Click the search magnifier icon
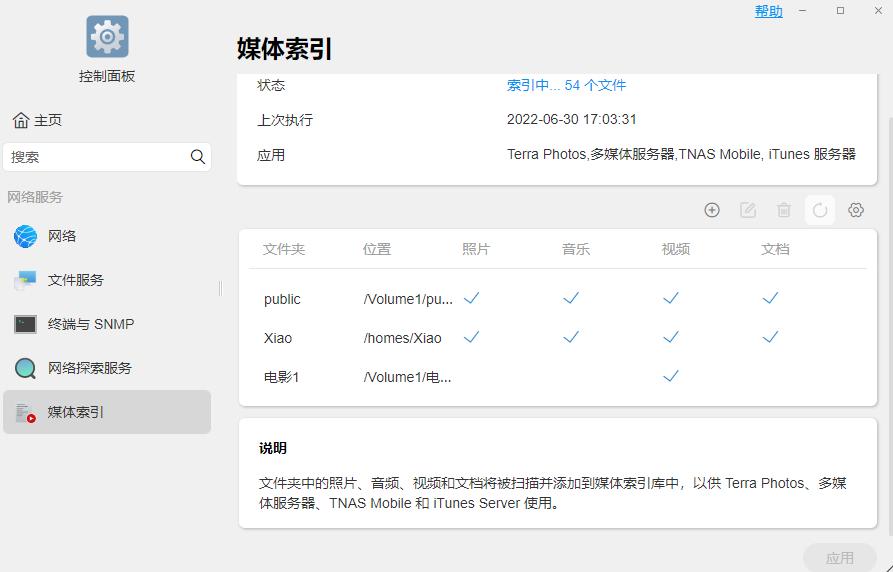The width and height of the screenshot is (893, 572). (x=198, y=157)
